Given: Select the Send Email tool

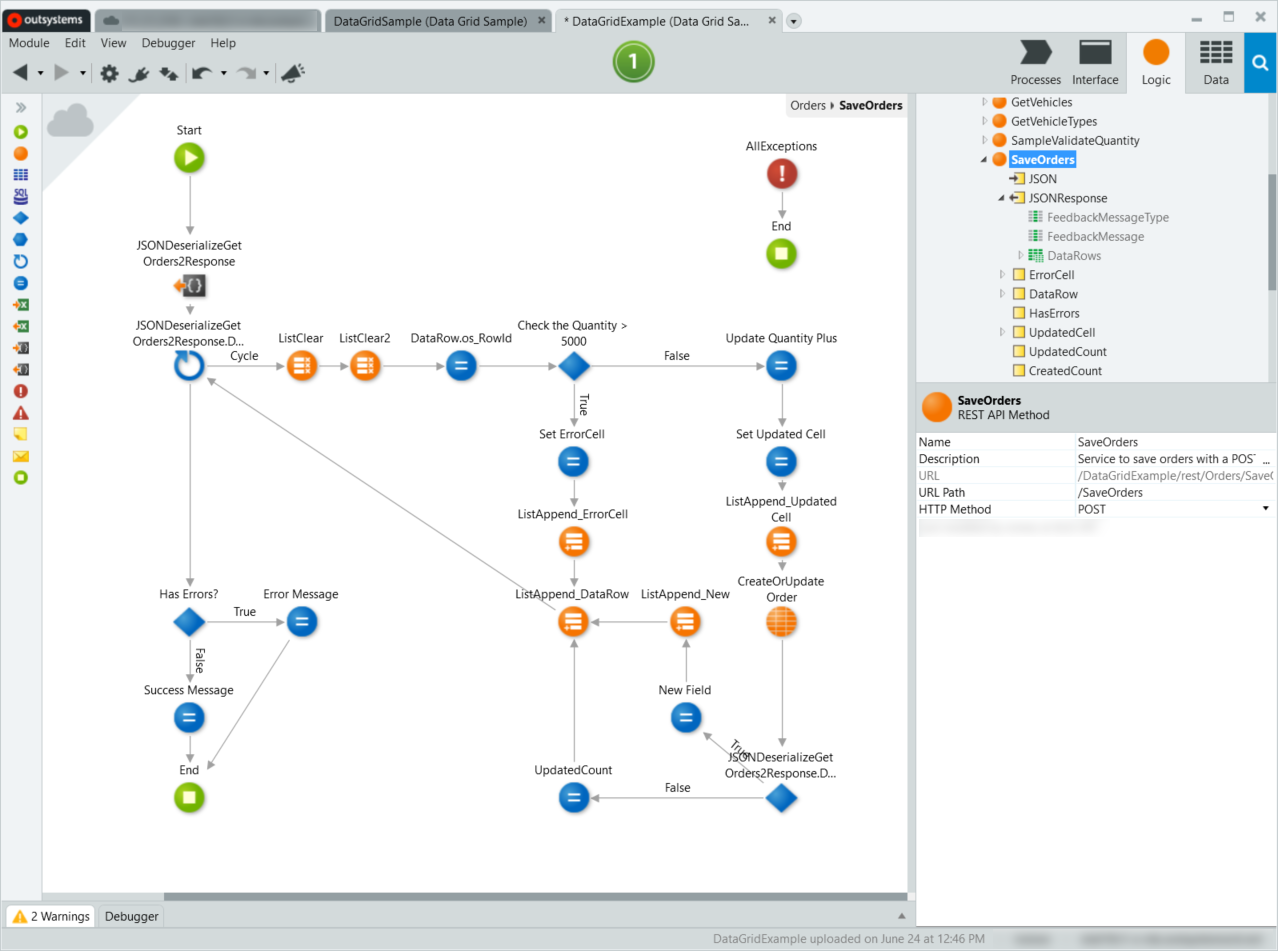Looking at the screenshot, I should (22, 455).
